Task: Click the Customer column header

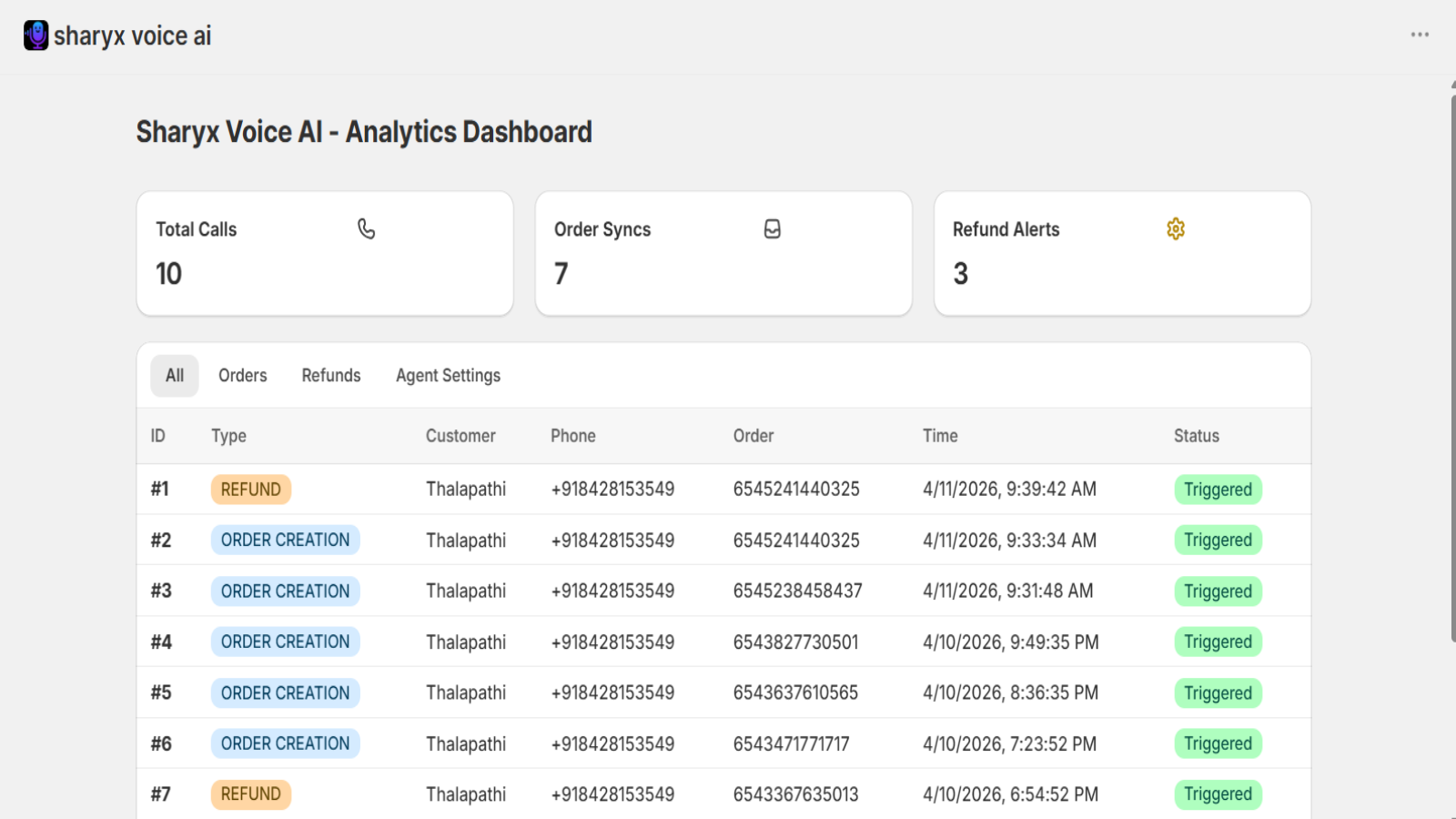Action: point(460,436)
